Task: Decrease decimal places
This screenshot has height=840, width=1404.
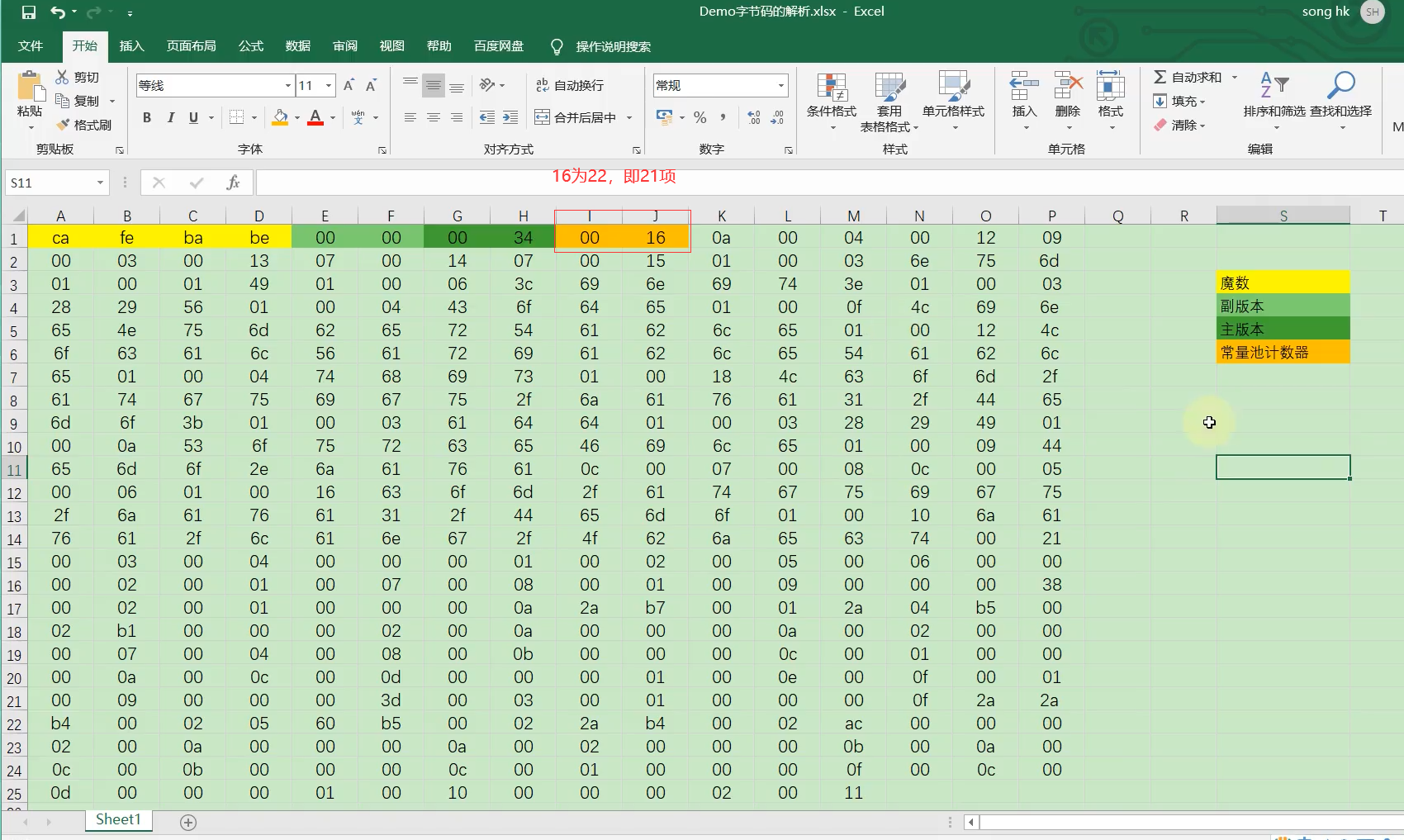Action: 777,117
